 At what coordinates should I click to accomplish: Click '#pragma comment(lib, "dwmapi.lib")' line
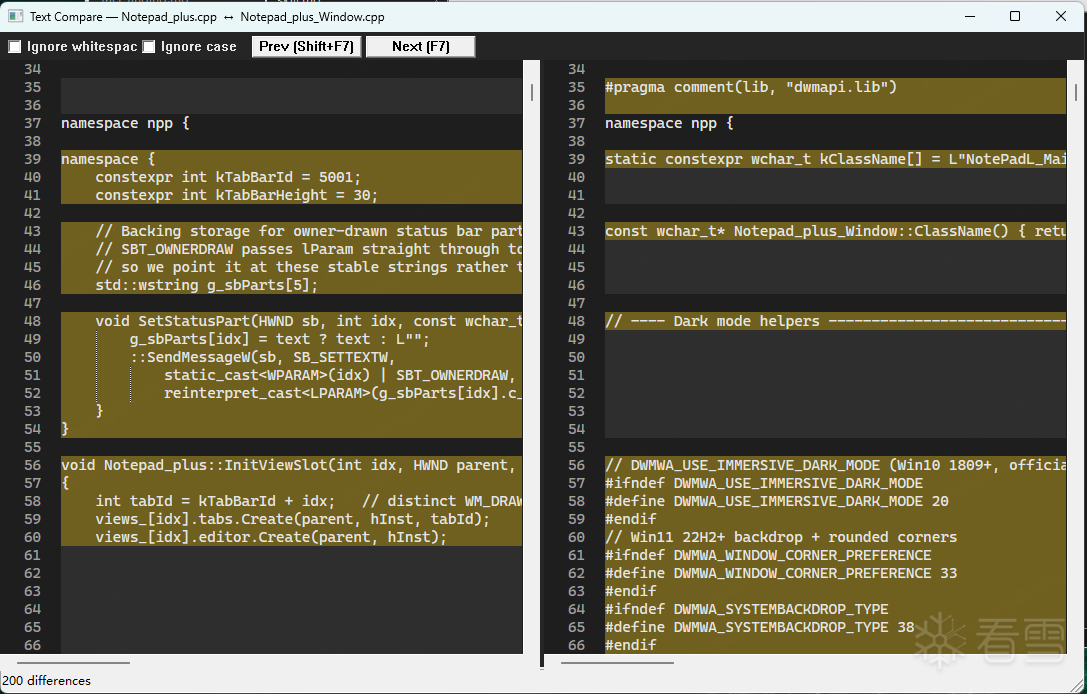coord(751,87)
